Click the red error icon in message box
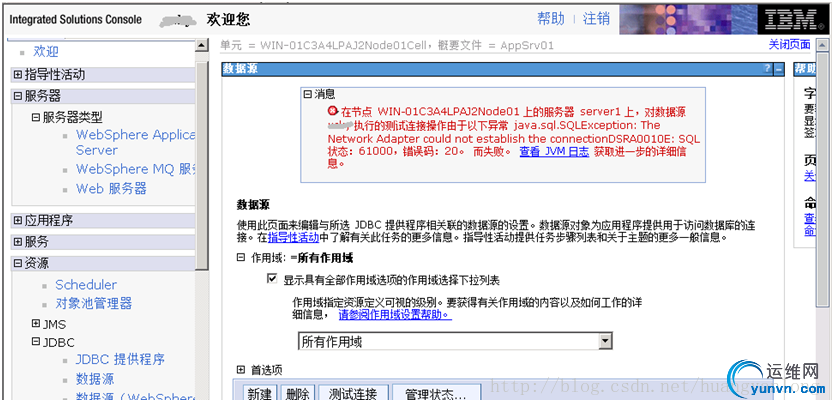 pos(332,111)
